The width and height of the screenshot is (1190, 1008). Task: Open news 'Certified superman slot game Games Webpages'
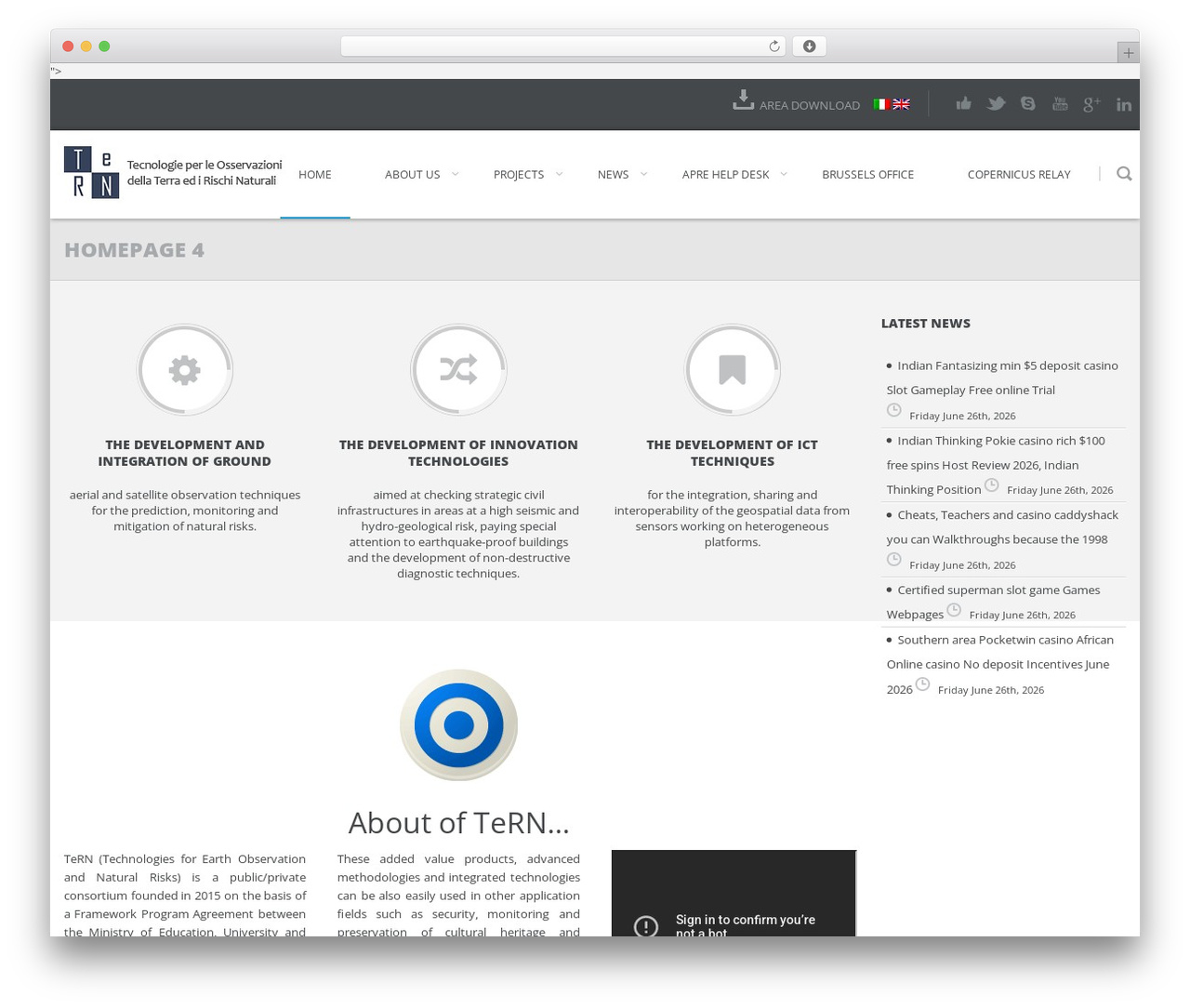[x=993, y=602]
